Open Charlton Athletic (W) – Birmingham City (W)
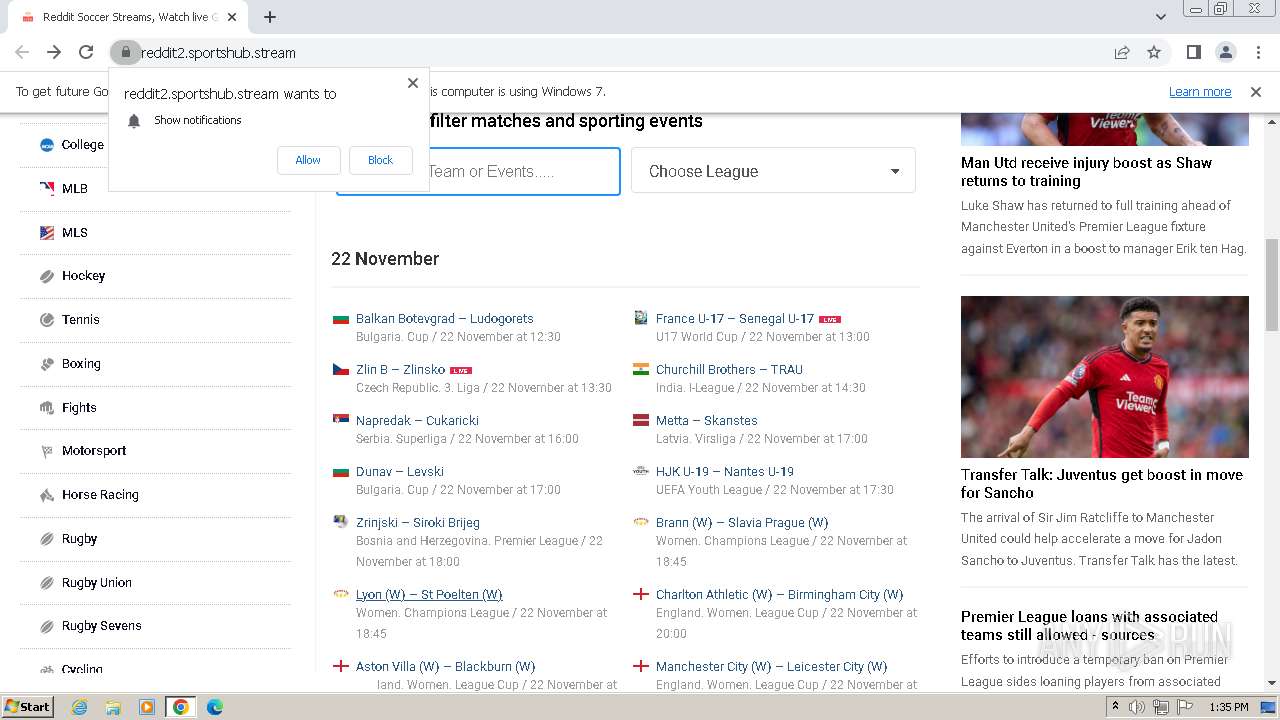This screenshot has height=720, width=1280. 780,594
